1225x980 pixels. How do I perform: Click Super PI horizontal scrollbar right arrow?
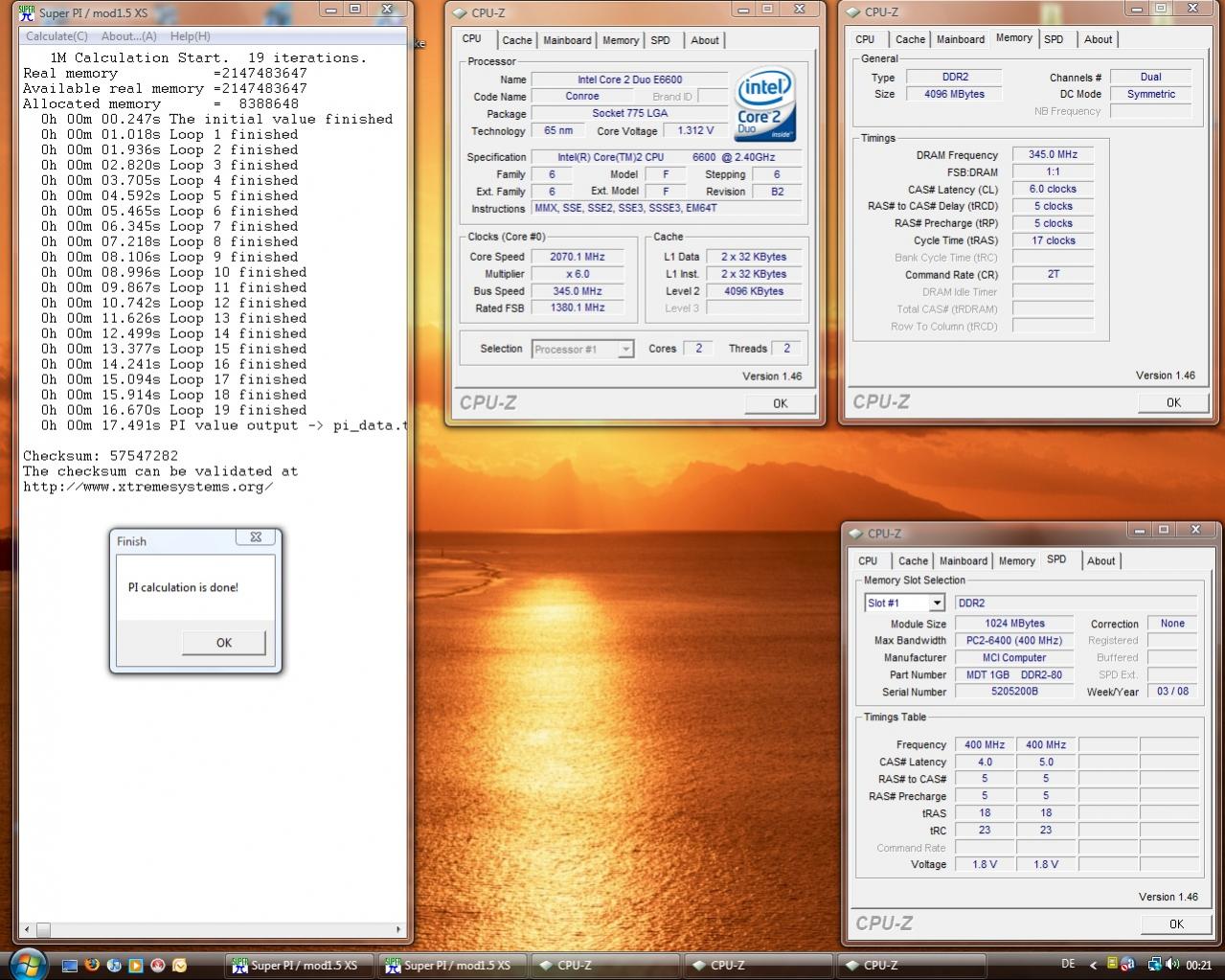pos(399,929)
